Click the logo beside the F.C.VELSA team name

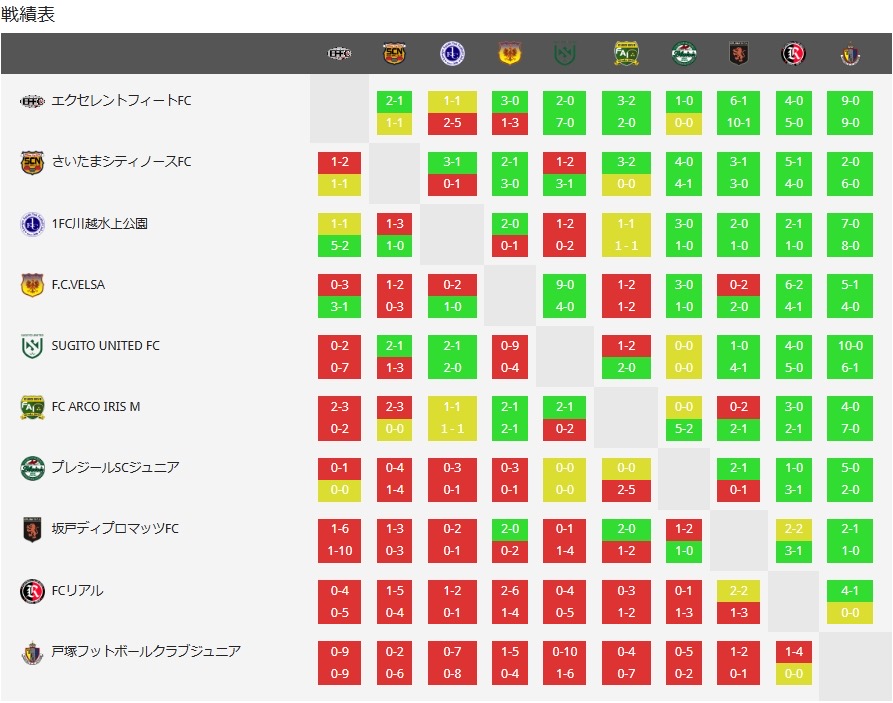point(32,285)
